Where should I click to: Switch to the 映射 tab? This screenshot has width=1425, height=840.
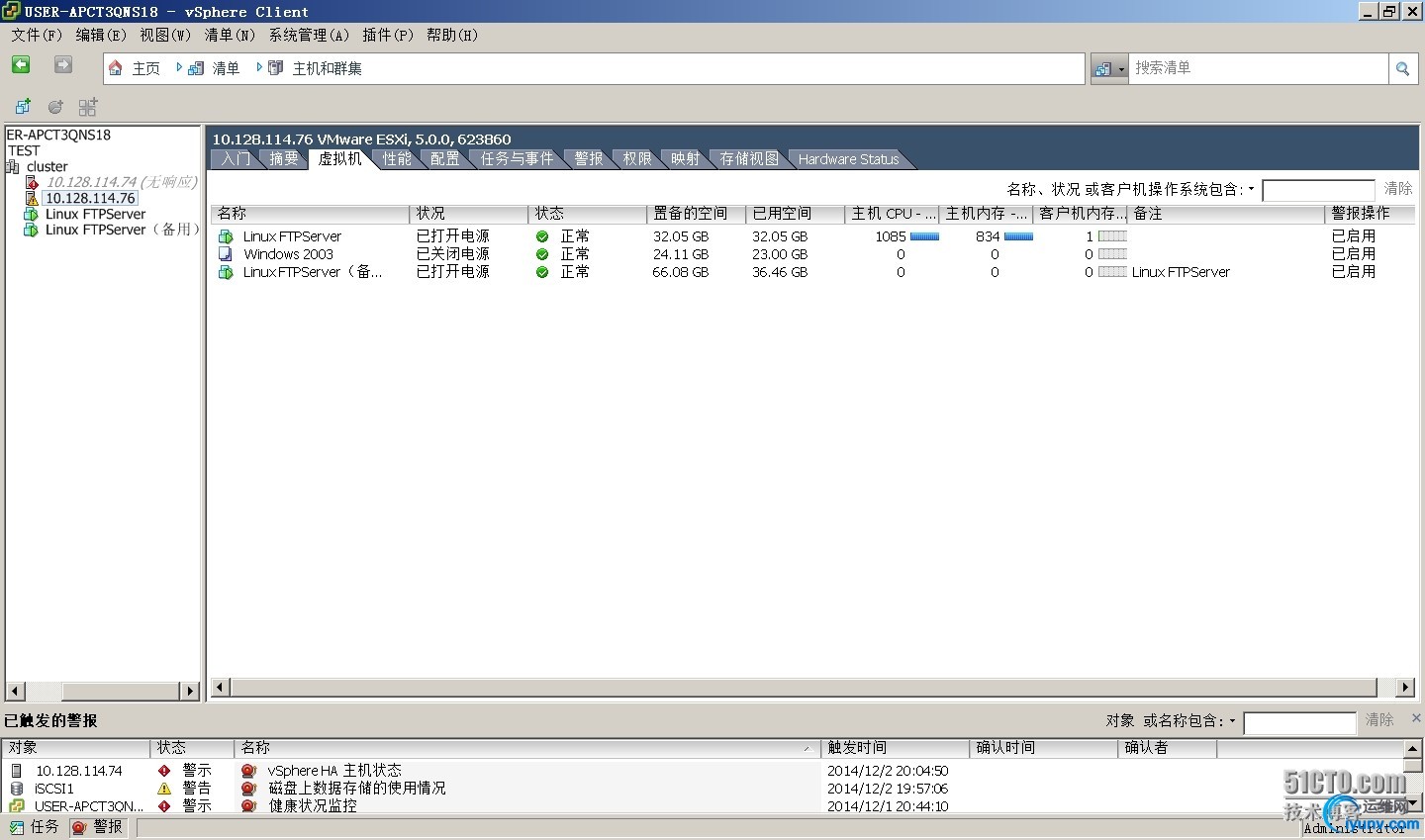[685, 159]
